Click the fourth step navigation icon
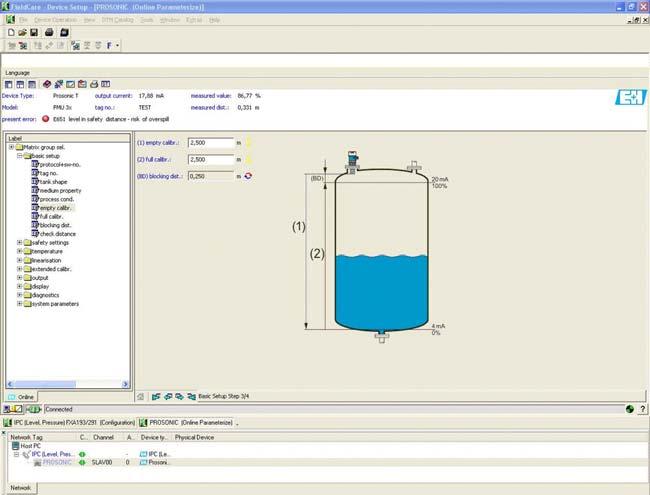This screenshot has width=650, height=495. [x=192, y=397]
